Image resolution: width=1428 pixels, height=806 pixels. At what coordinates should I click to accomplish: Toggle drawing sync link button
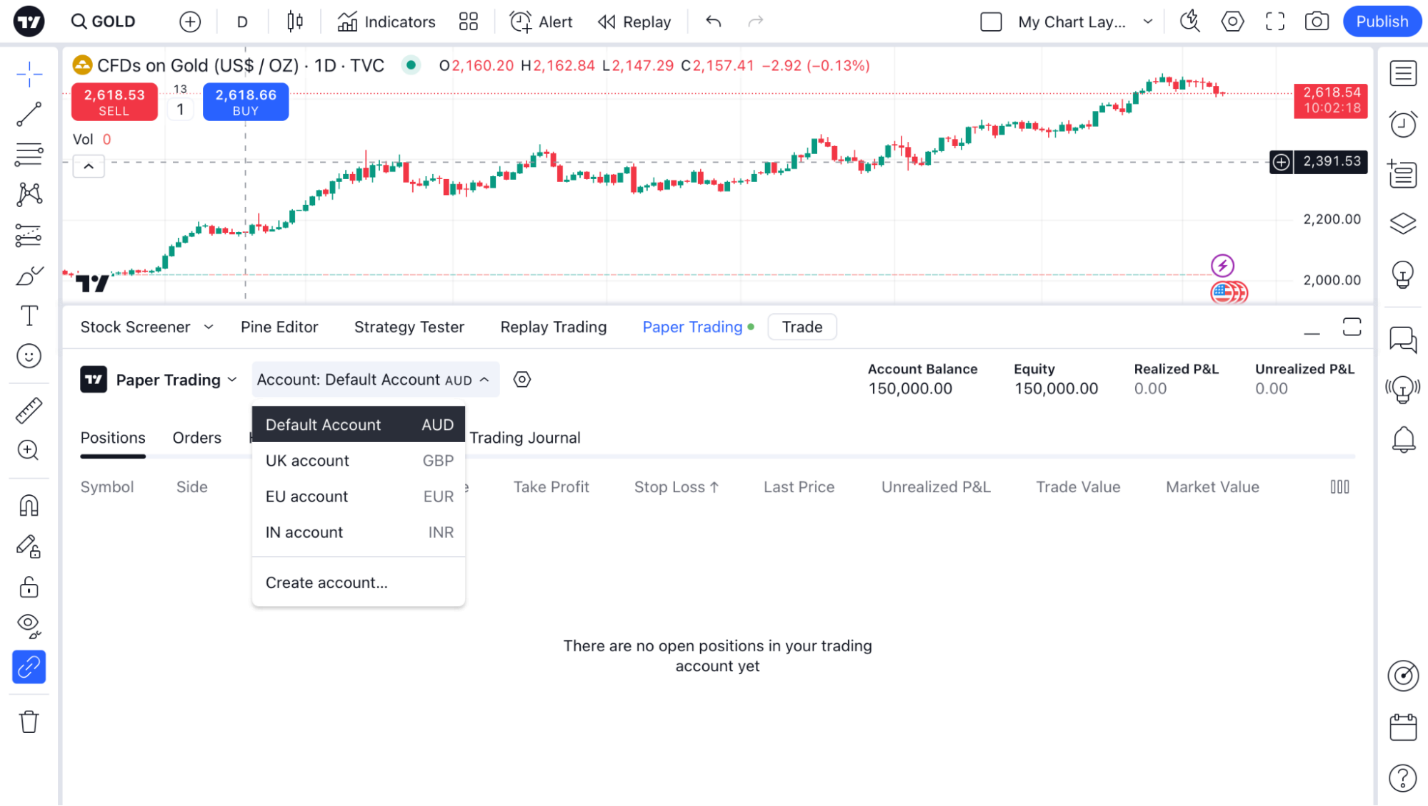click(x=29, y=666)
